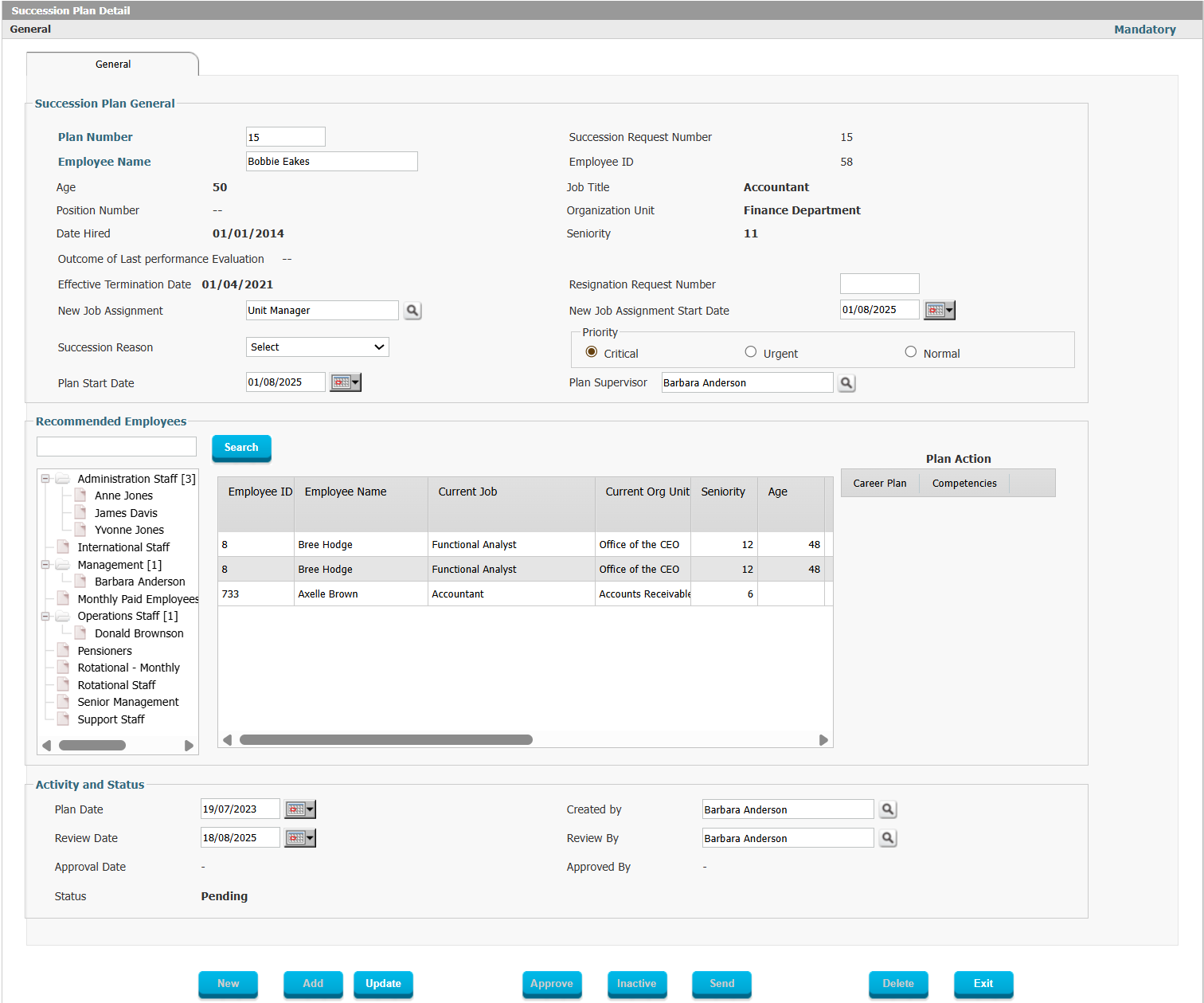Collapse the Operations Staff tree node
The image size is (1204, 1003).
coord(45,616)
